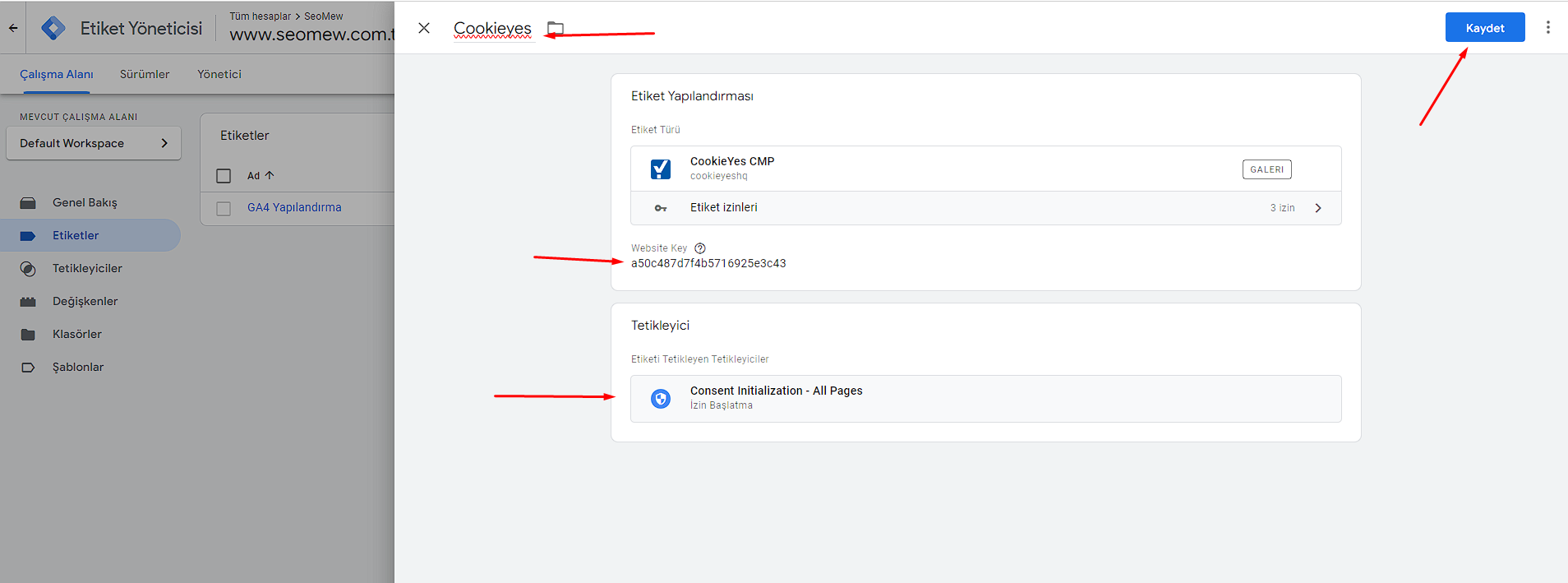Screen dimensions: 1568x583
Task: Sort tags by Ad column arrow
Action: (270, 175)
